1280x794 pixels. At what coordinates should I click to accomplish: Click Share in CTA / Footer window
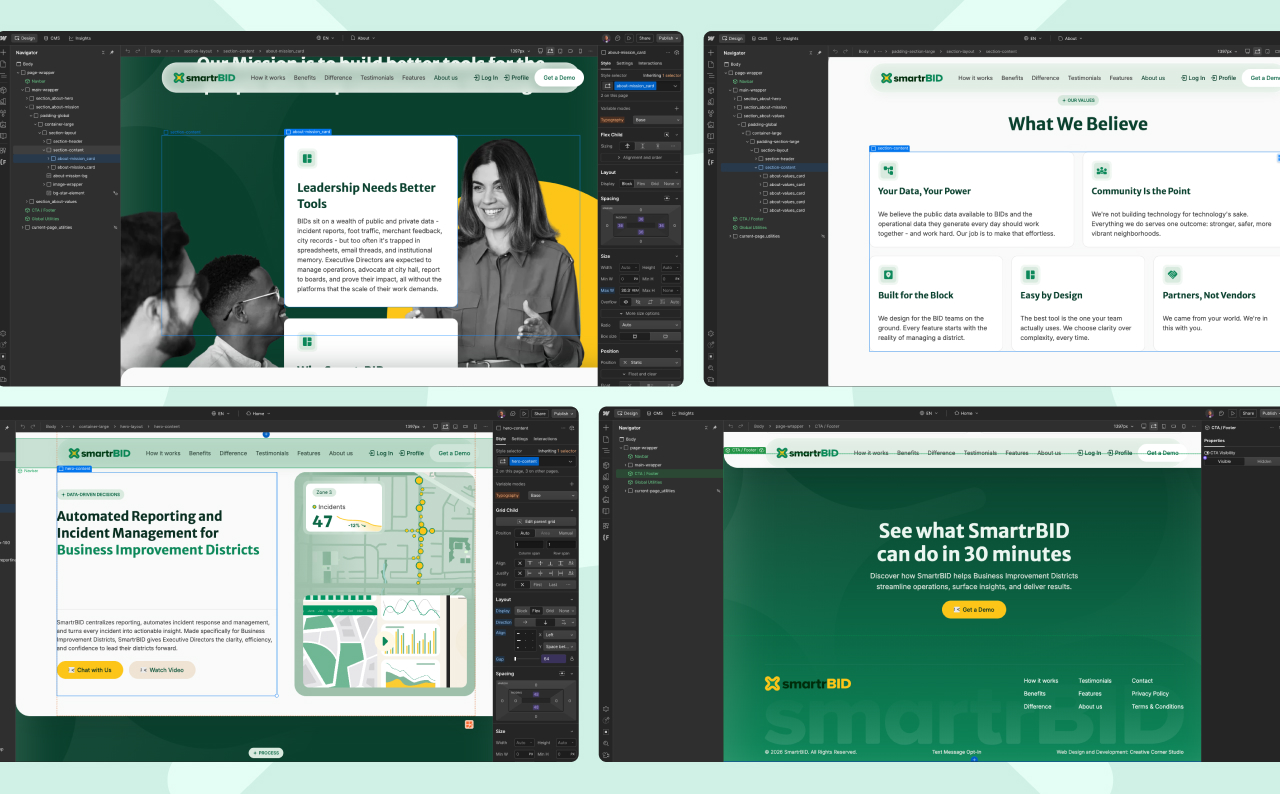(1246, 413)
